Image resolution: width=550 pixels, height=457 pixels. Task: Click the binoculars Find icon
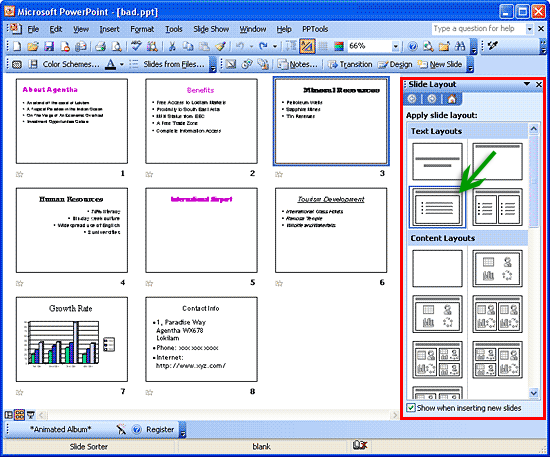pos(460,46)
